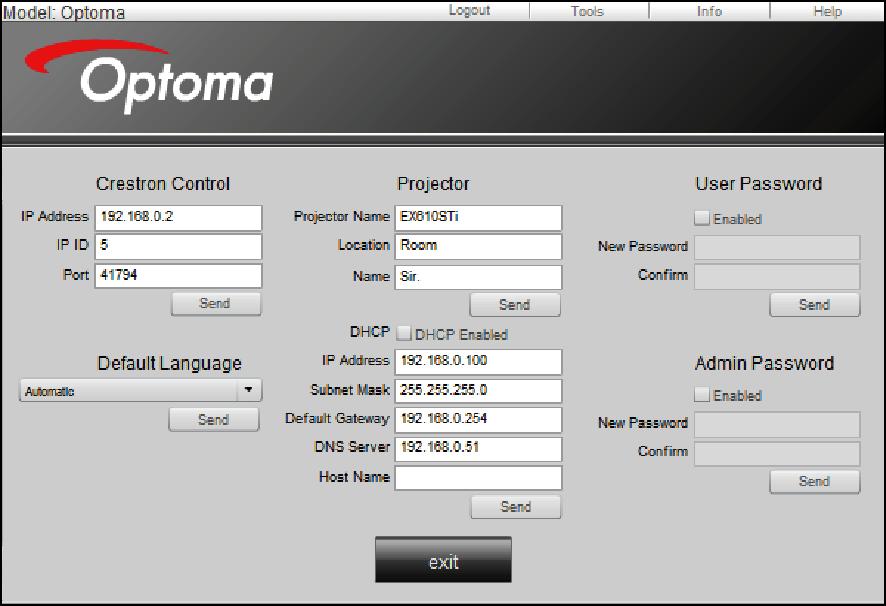Screen dimensions: 886x606
Task: Click the Crestron Control IP Address field
Action: pyautogui.click(x=179, y=218)
